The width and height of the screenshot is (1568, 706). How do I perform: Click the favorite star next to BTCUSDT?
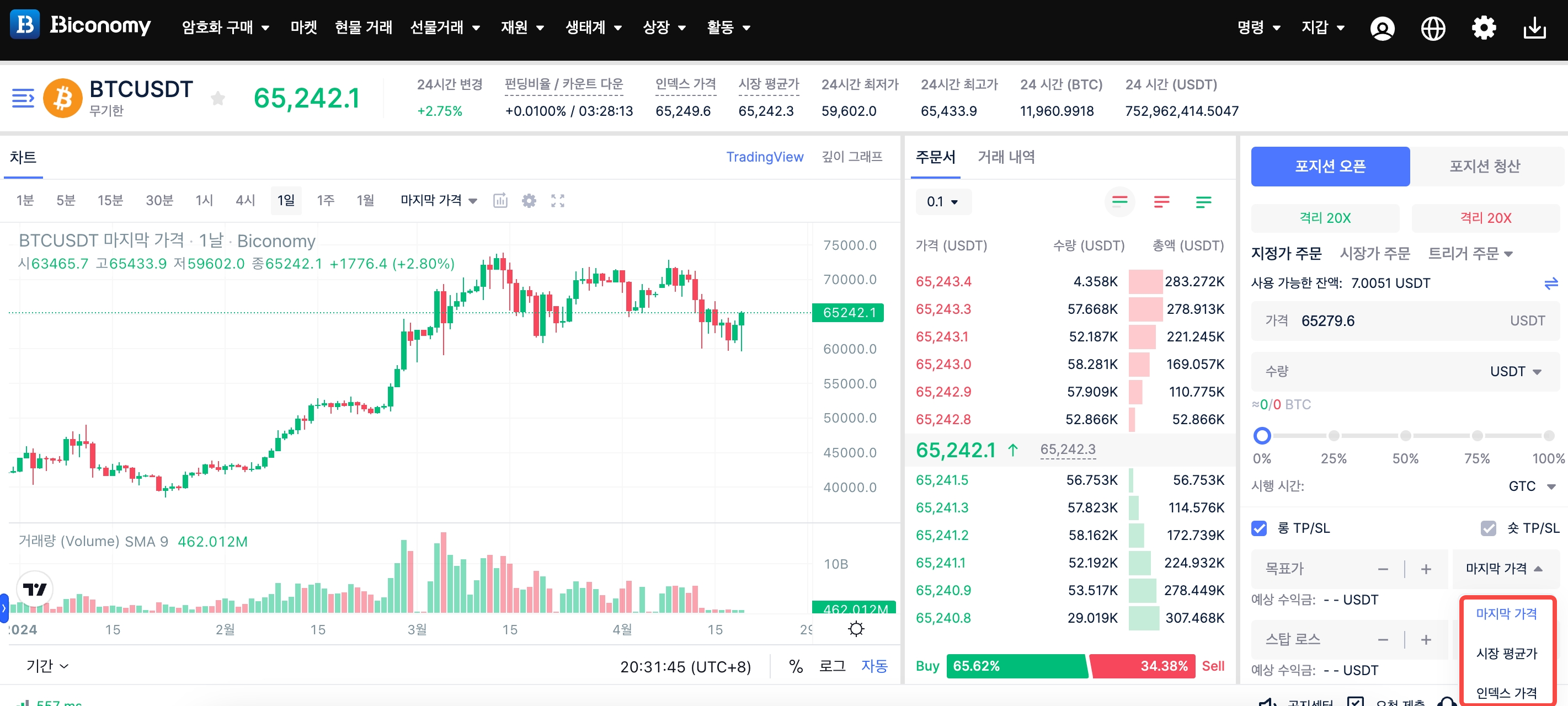(x=217, y=98)
